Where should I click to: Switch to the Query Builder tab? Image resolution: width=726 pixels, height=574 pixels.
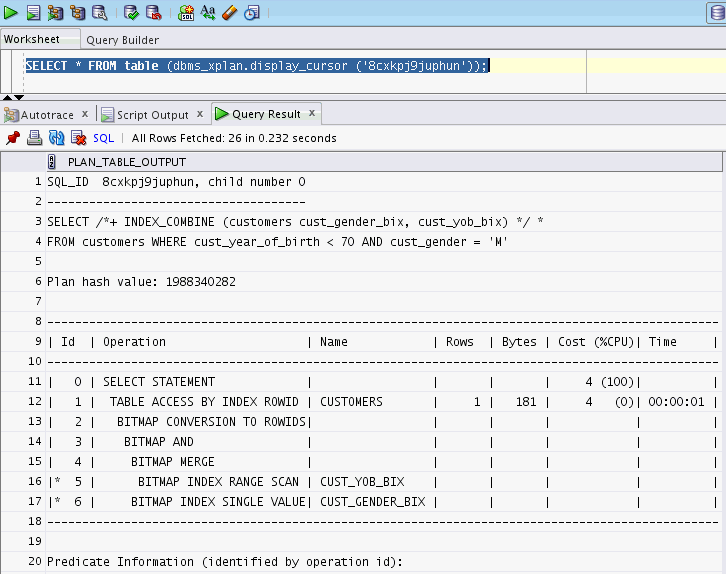click(x=122, y=40)
